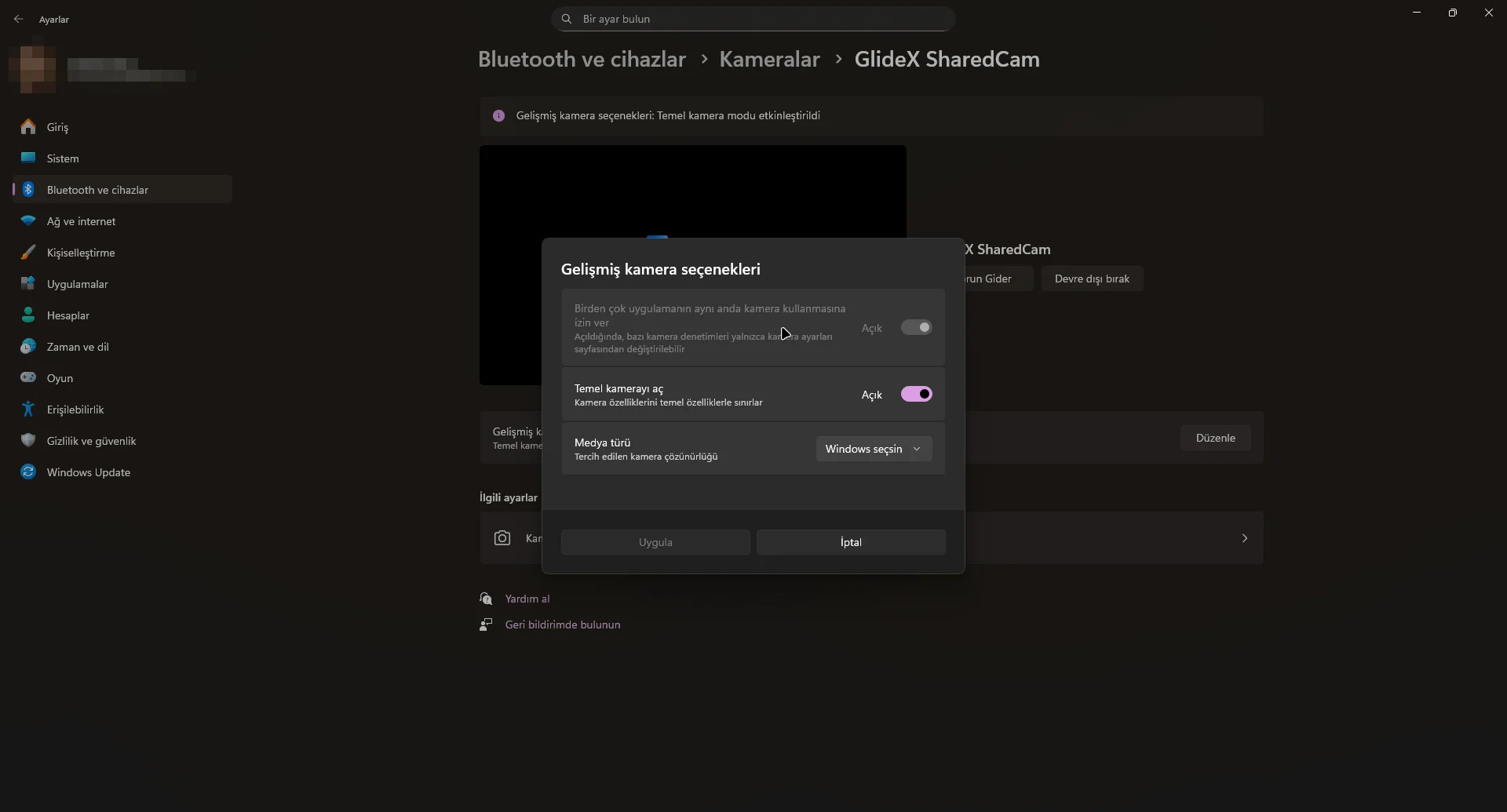The height and width of the screenshot is (812, 1507).
Task: Click the Erişilebilirlik accessibility icon
Action: (28, 409)
